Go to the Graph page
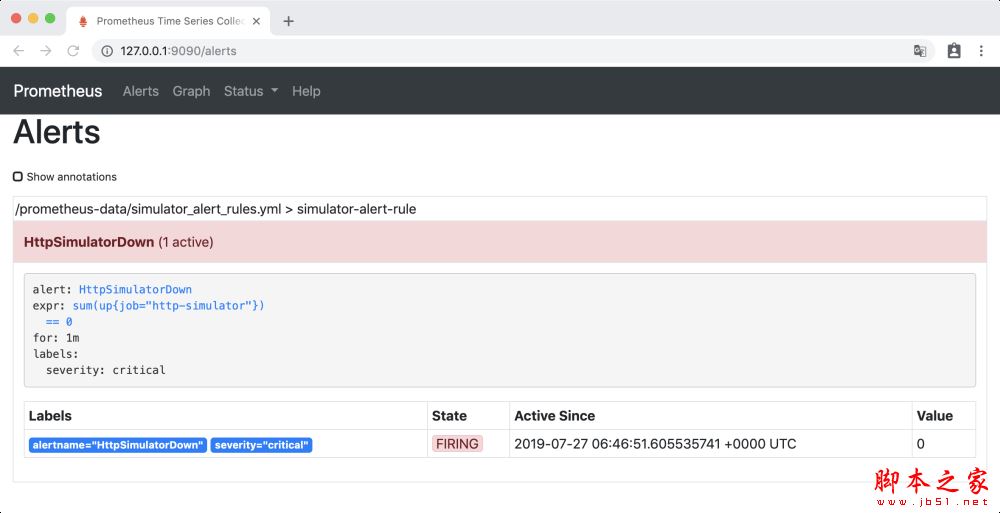1000x513 pixels. tap(191, 91)
